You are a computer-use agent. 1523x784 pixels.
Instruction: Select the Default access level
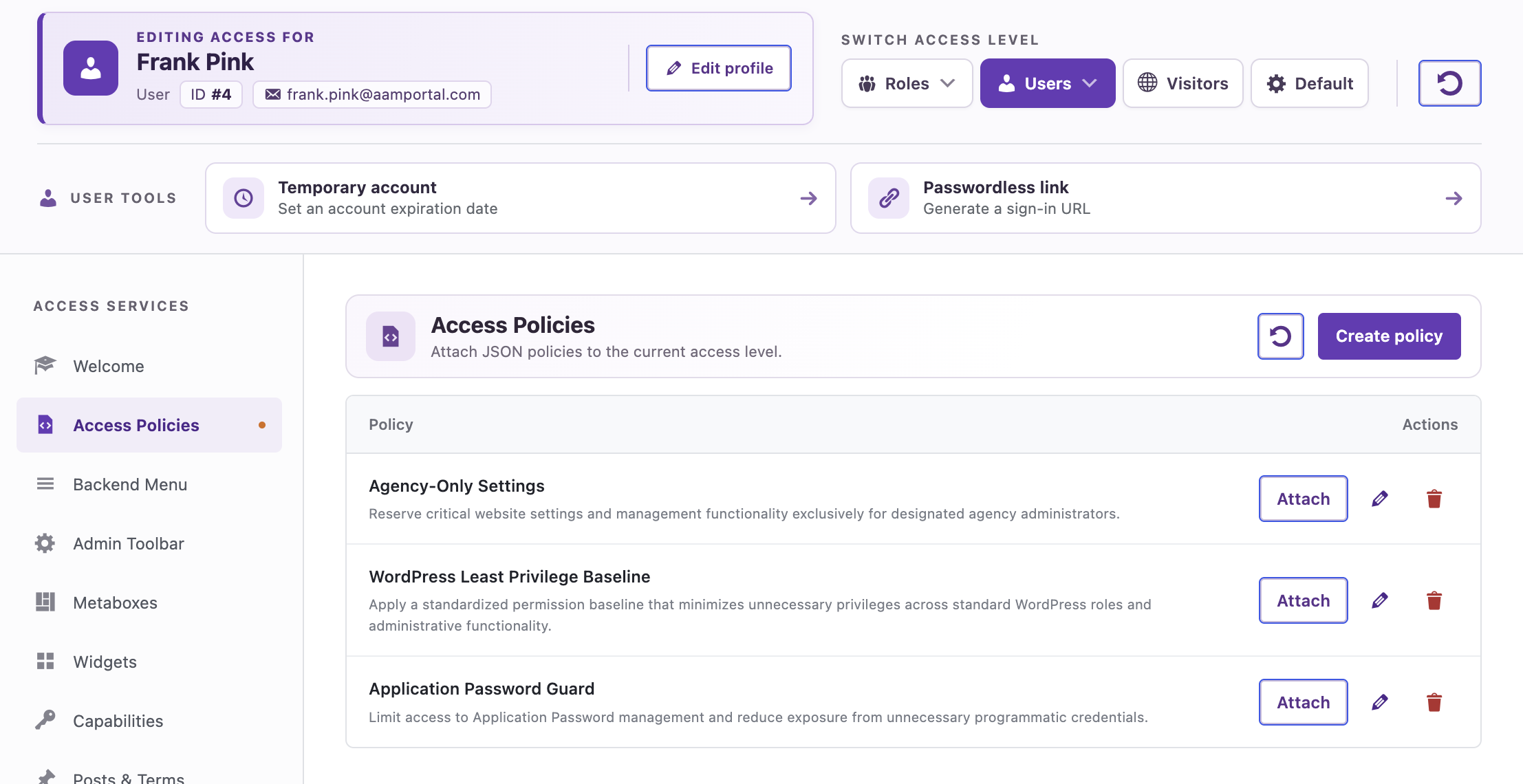(1310, 83)
